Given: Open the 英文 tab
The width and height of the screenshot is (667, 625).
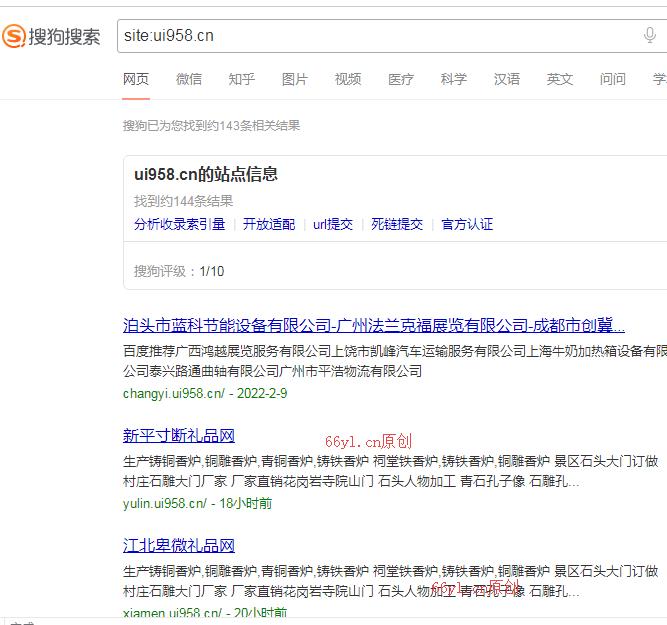Looking at the screenshot, I should pos(560,79).
